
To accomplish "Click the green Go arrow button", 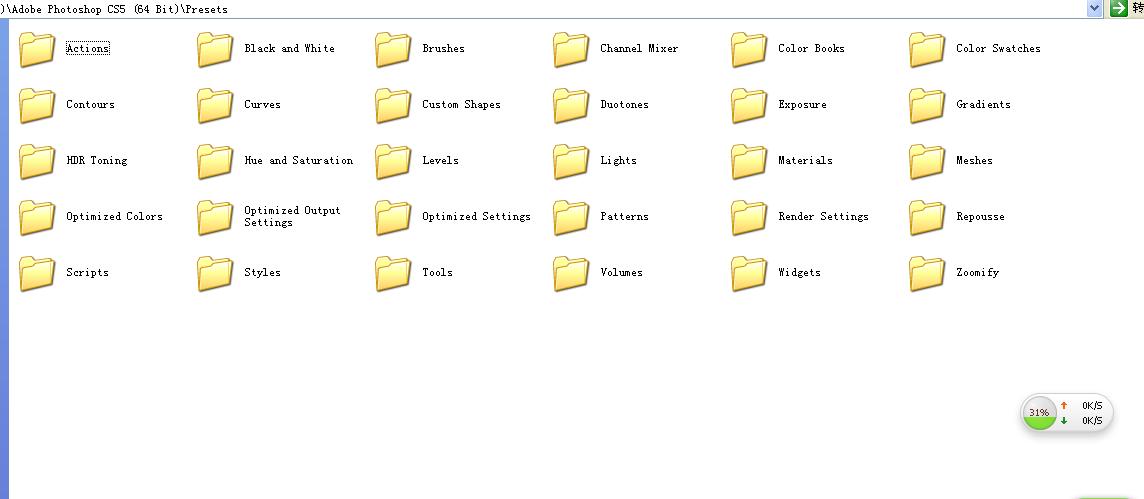I will click(1118, 8).
